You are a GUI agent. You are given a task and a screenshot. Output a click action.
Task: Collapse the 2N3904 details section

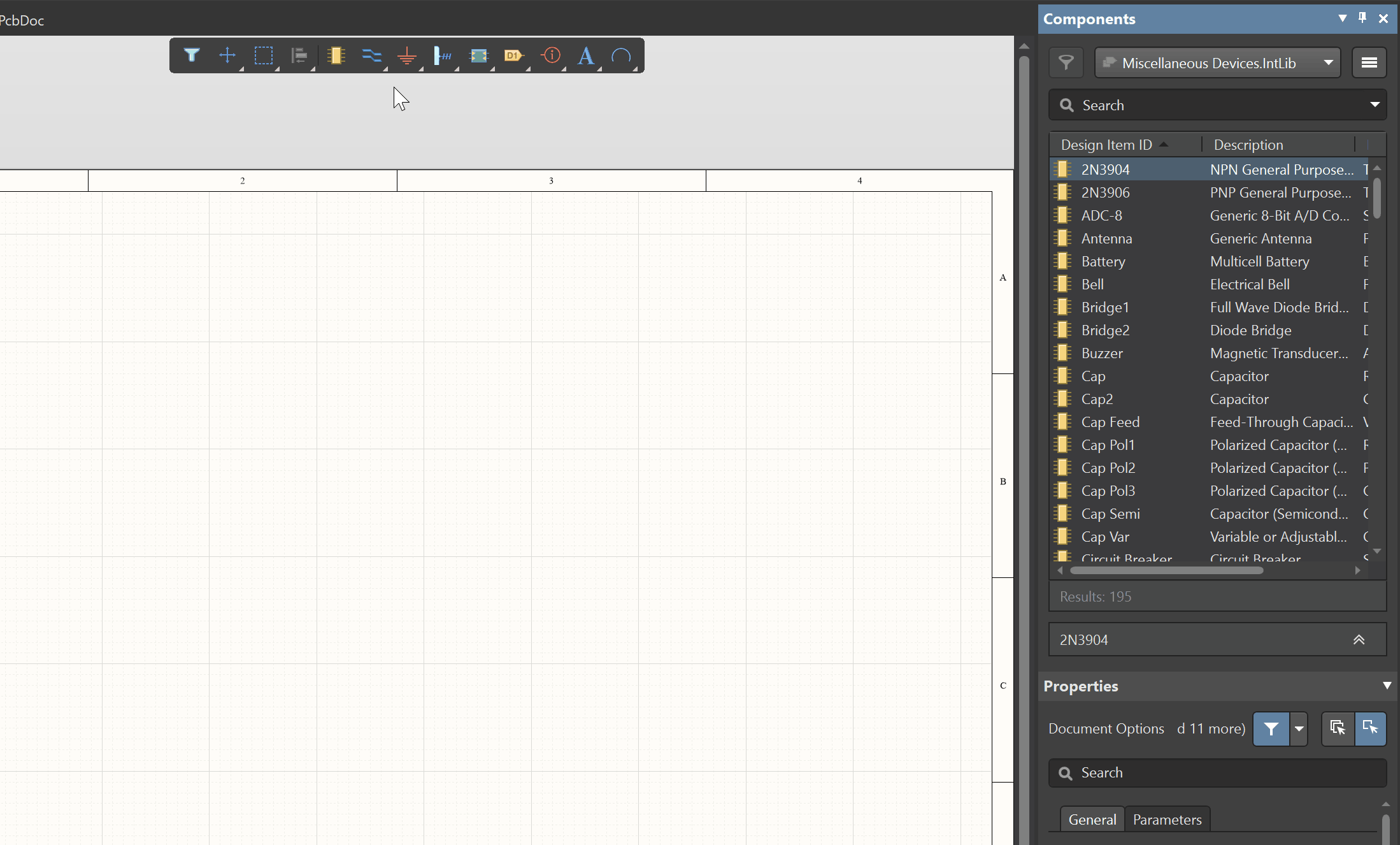click(1359, 640)
